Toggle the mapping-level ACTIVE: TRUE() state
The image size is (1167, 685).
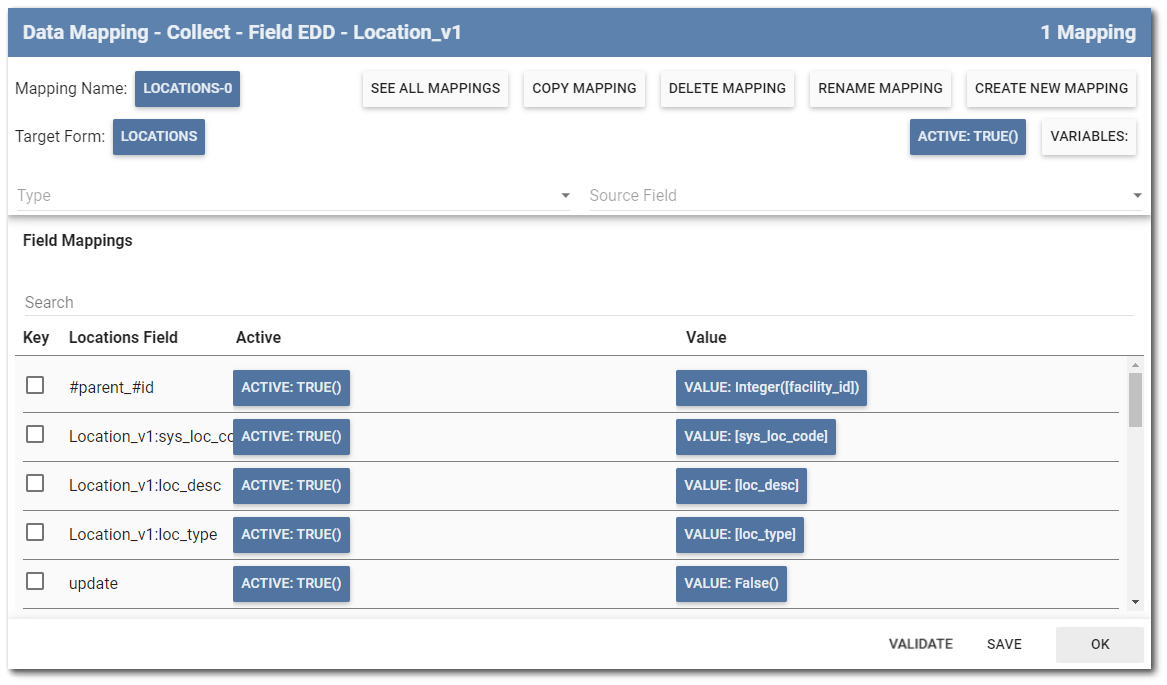[x=967, y=136]
